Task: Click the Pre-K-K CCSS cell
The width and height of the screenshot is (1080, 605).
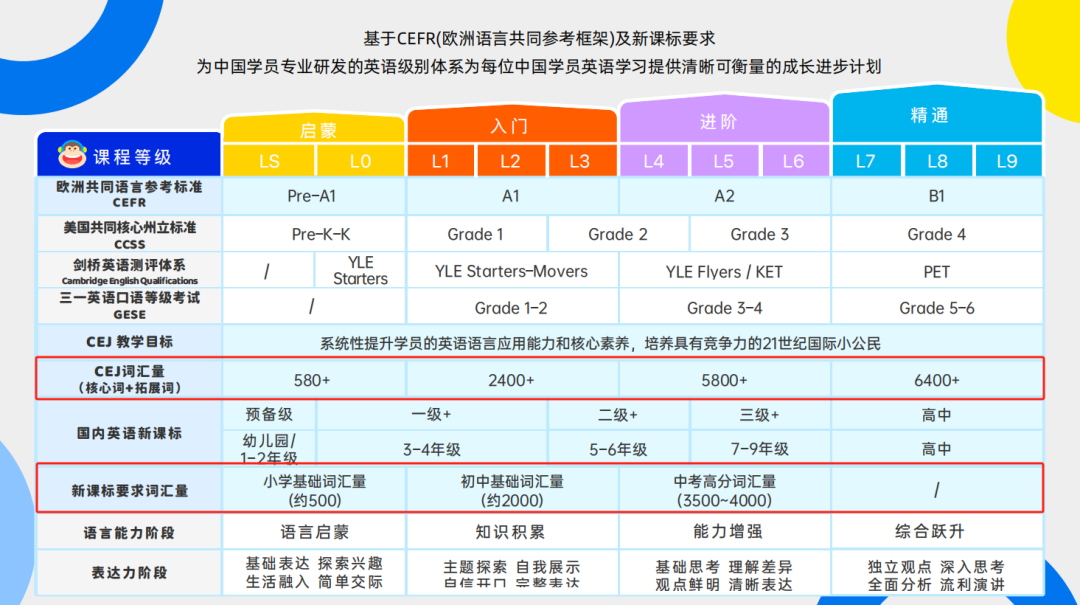Action: click(314, 234)
